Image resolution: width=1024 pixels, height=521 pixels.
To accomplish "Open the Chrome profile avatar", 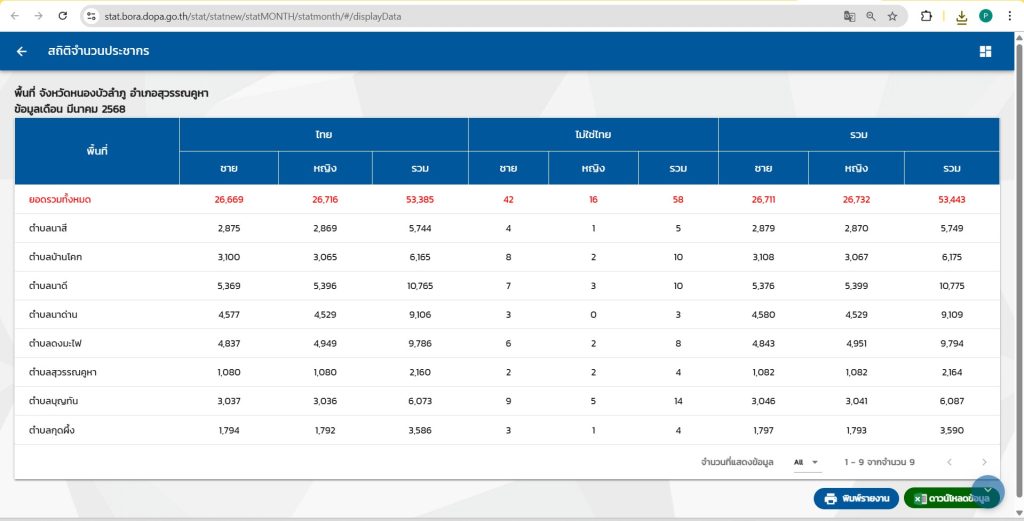I will tap(986, 16).
